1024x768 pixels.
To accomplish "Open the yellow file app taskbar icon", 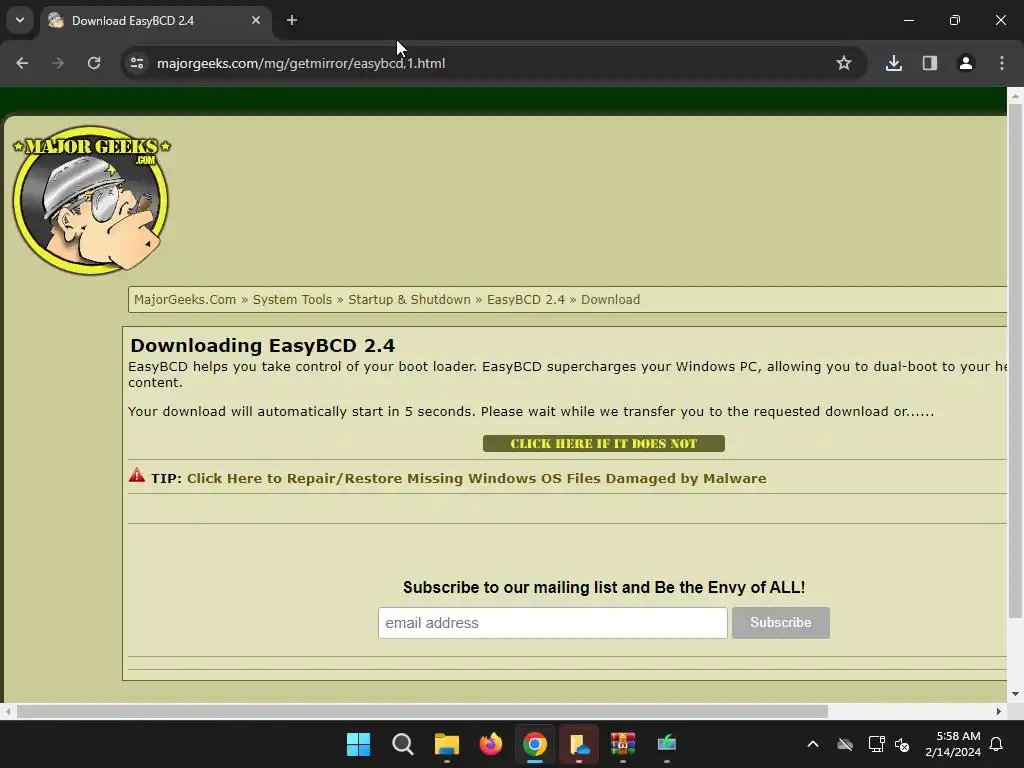I will (579, 744).
